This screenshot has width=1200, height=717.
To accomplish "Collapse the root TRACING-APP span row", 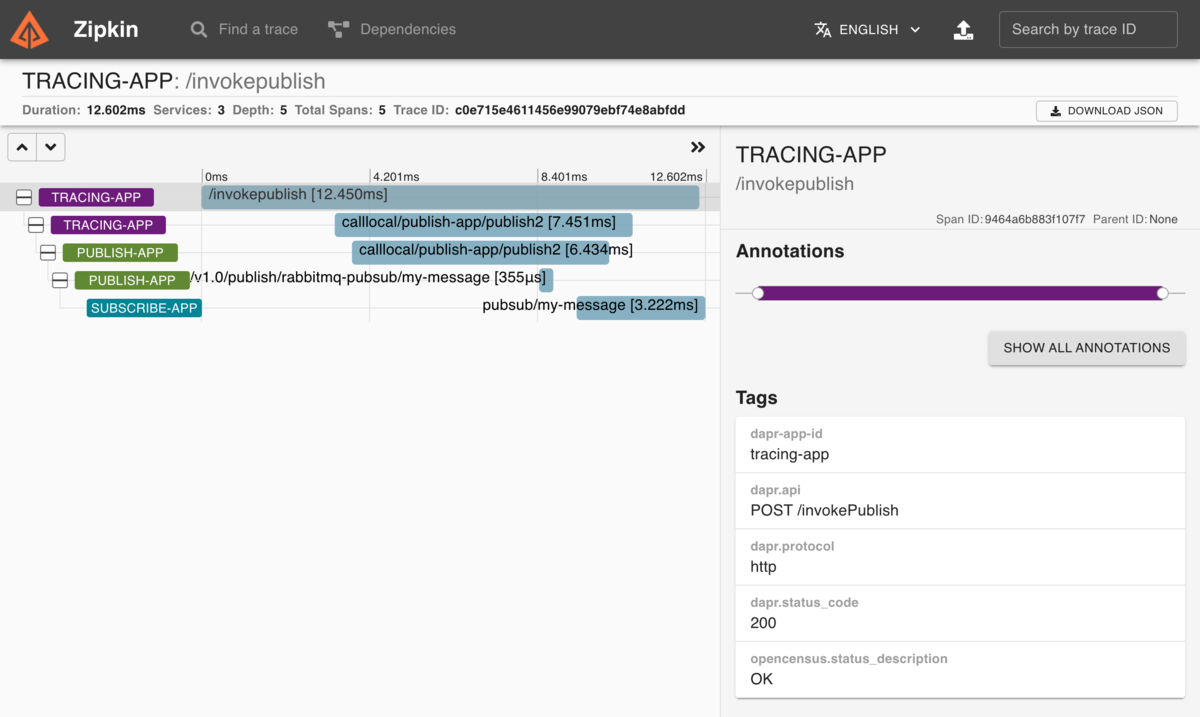I will click(x=24, y=197).
